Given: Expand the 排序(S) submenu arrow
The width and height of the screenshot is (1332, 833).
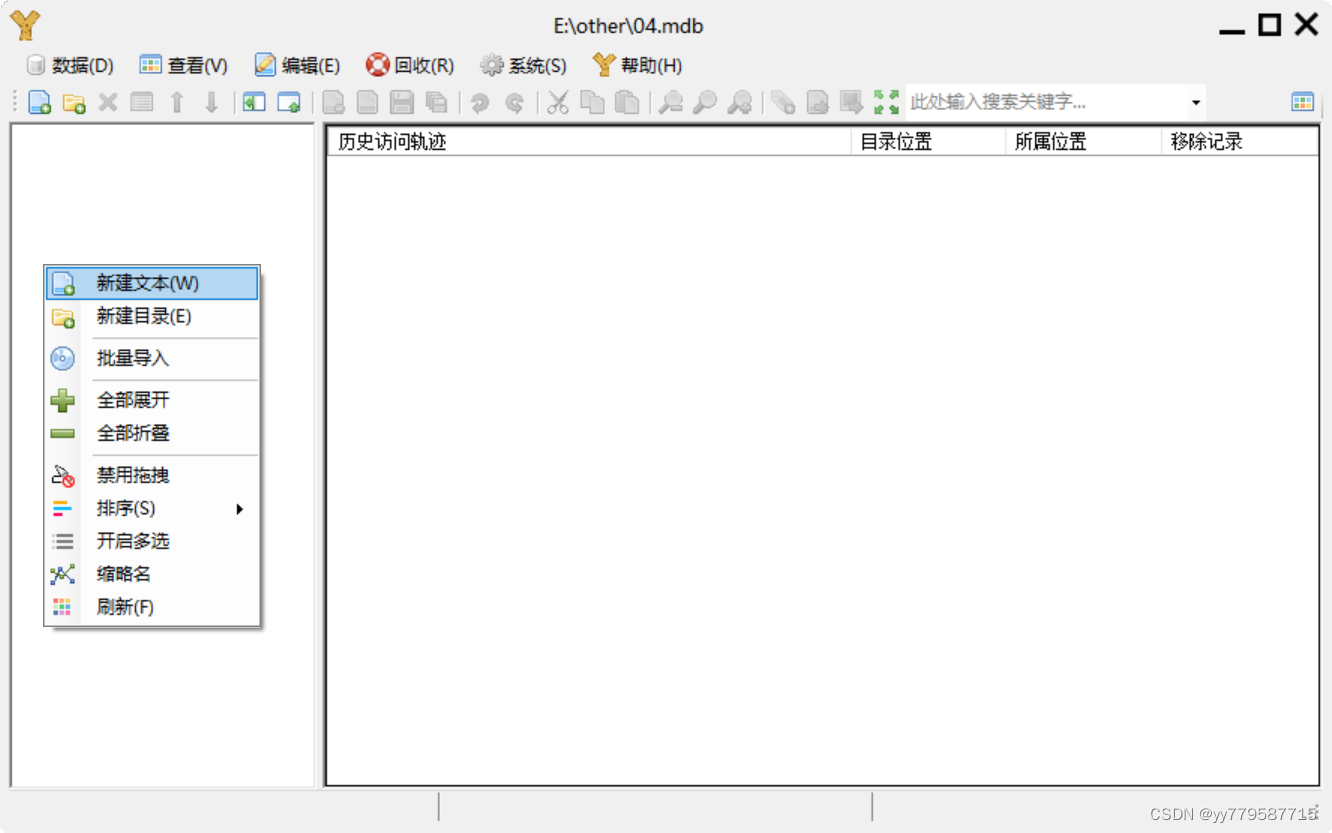Looking at the screenshot, I should [x=240, y=509].
